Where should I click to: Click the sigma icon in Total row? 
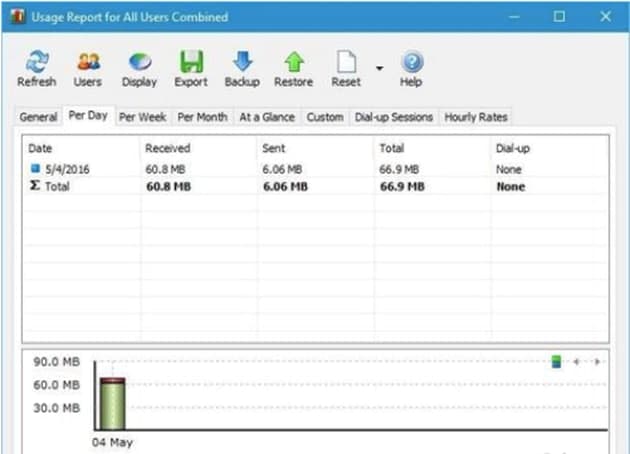tap(35, 185)
